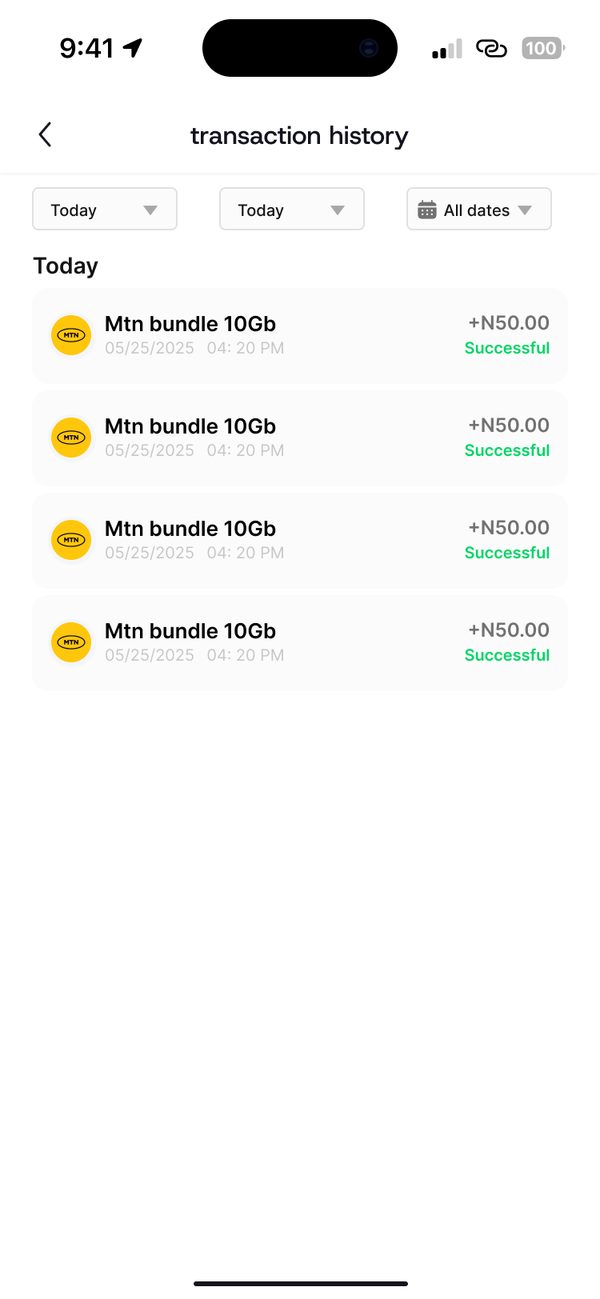Expand the All dates dropdown arrow
The image size is (600, 1299).
coord(525,210)
